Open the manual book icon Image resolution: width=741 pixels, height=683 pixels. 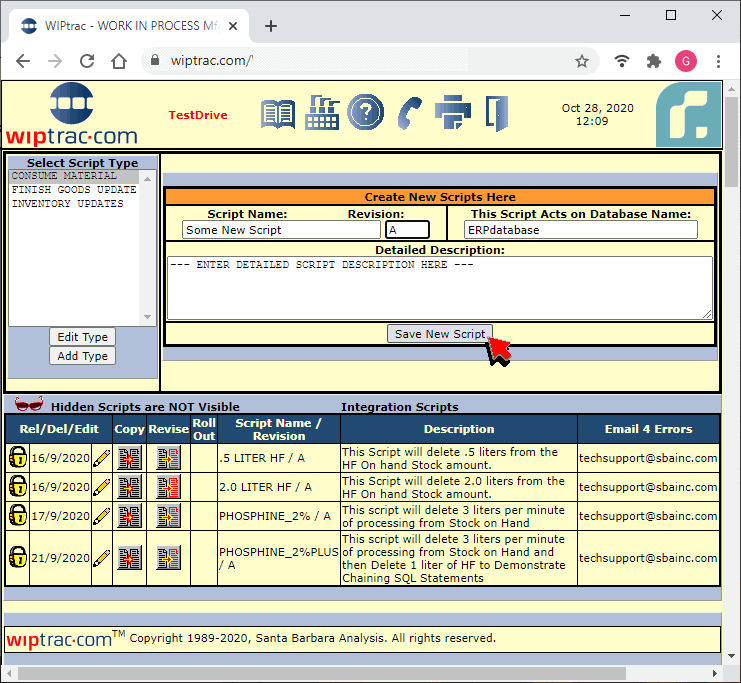pos(278,113)
